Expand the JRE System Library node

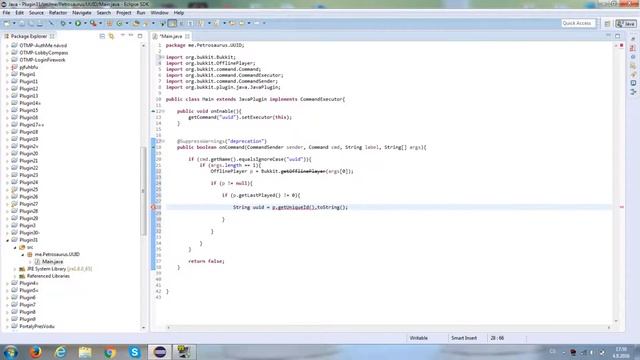15,269
